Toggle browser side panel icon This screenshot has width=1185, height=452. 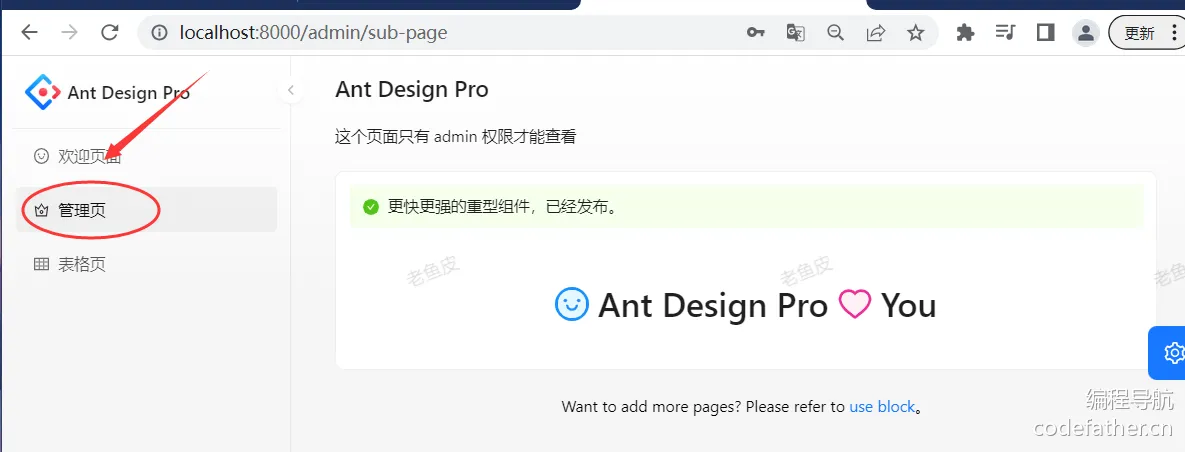1046,33
